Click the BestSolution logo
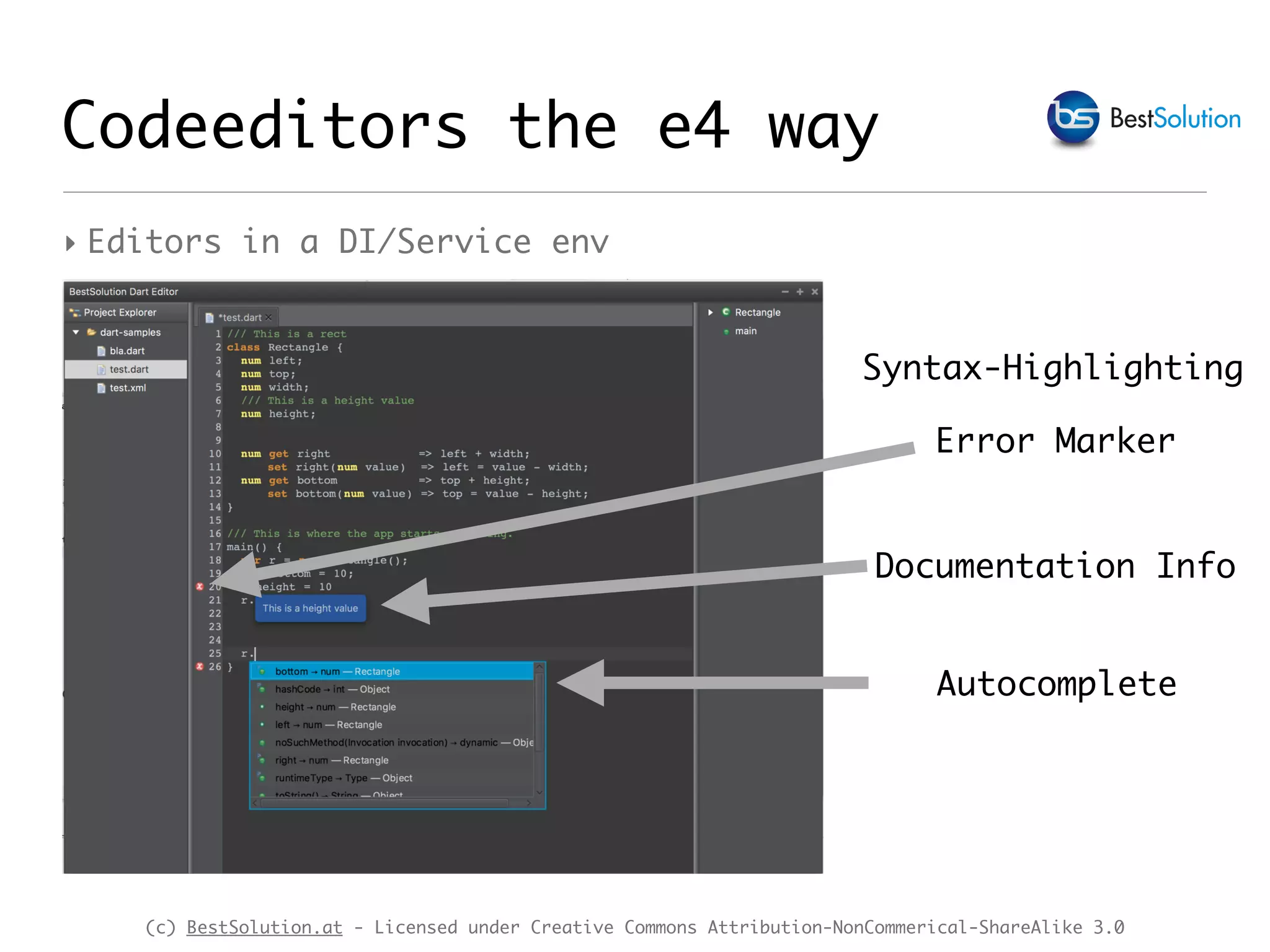The width and height of the screenshot is (1270, 952). pyautogui.click(x=1072, y=118)
